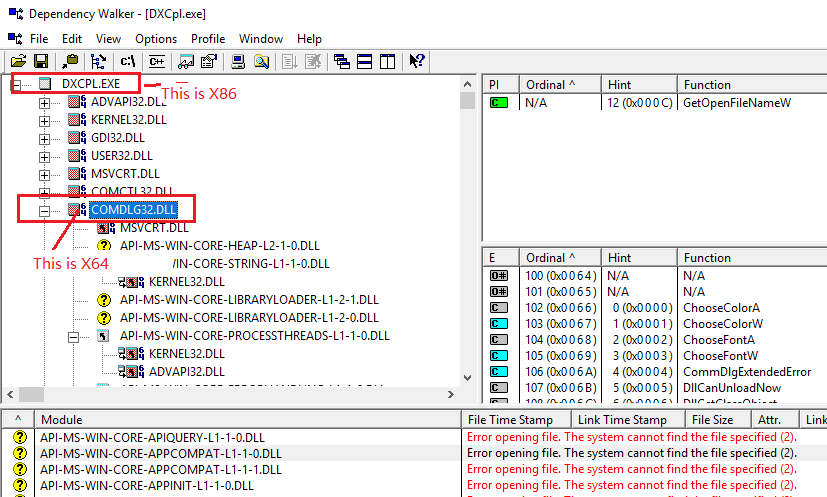
Task: Sort exports by the E column header
Action: click(x=501, y=257)
